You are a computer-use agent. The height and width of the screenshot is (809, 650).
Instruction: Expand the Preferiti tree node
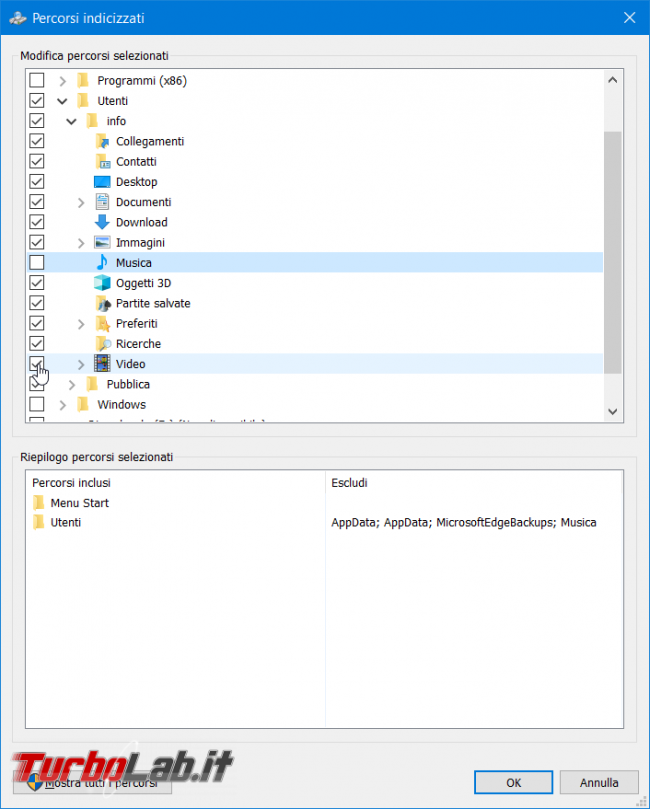(x=81, y=324)
